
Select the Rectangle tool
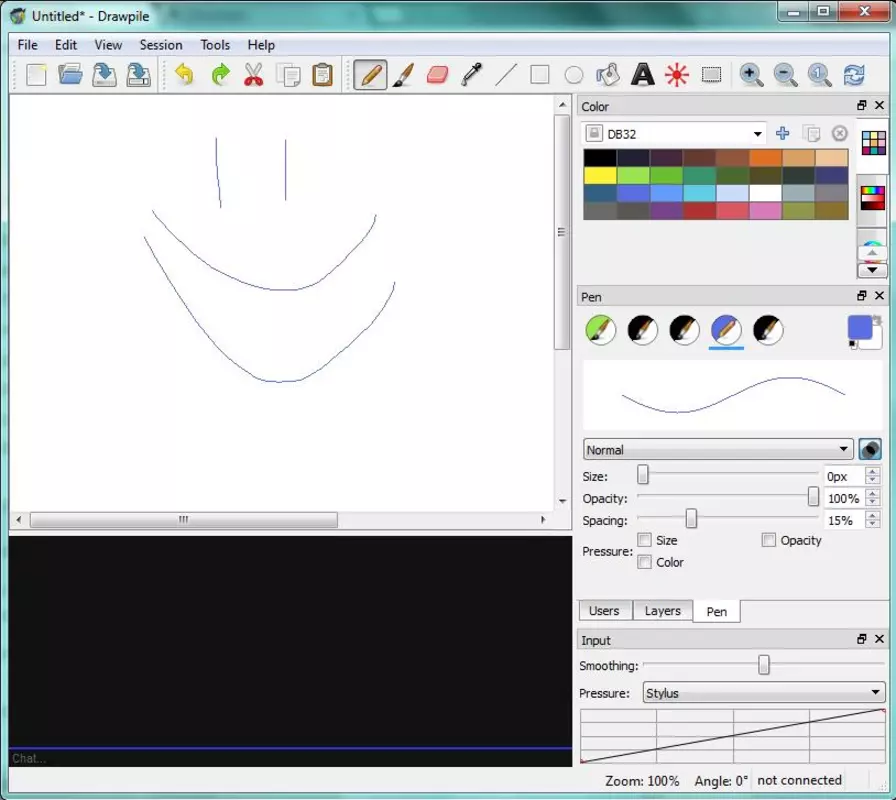[x=540, y=75]
